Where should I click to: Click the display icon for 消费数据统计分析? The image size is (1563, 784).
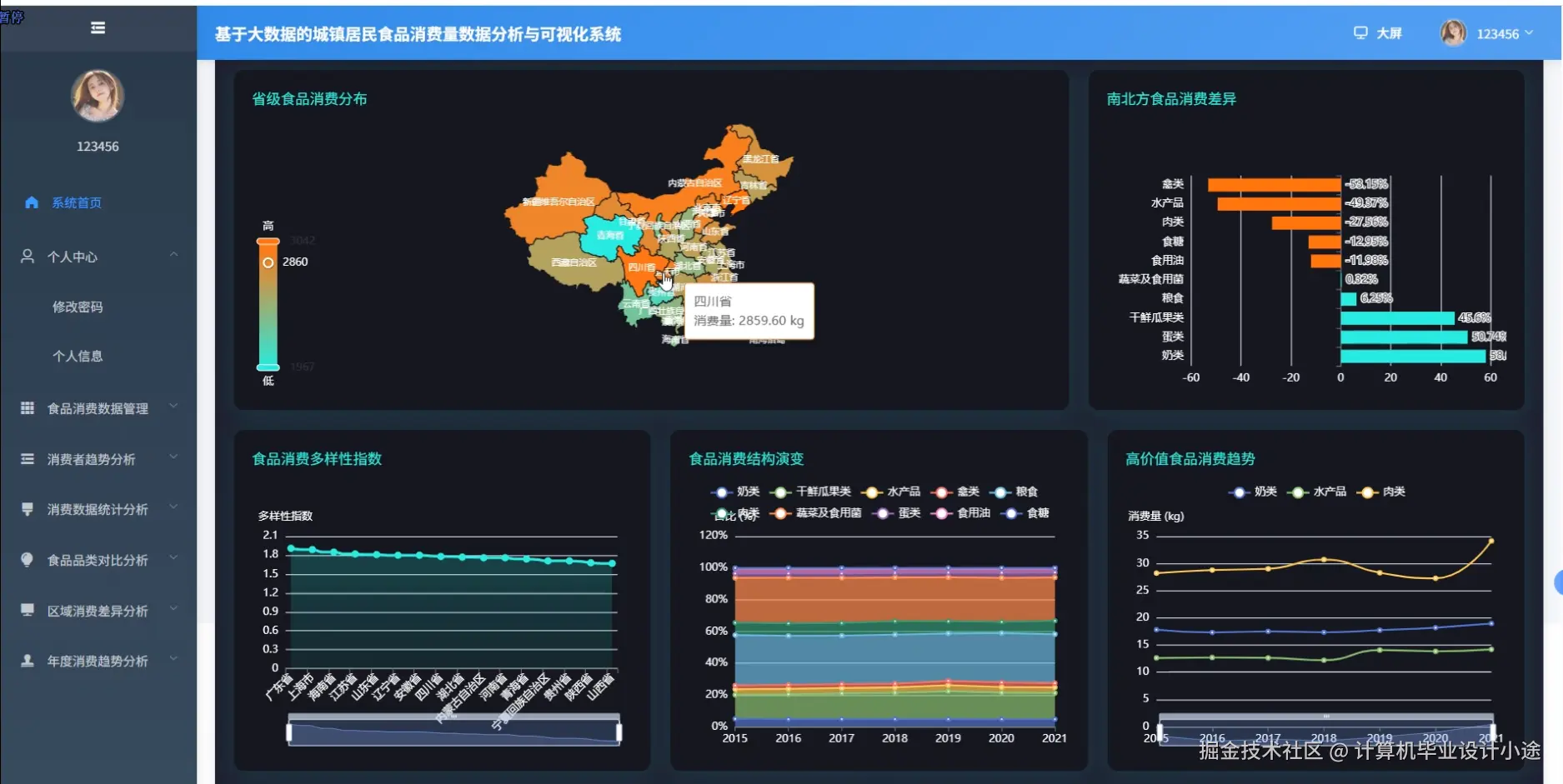[27, 509]
